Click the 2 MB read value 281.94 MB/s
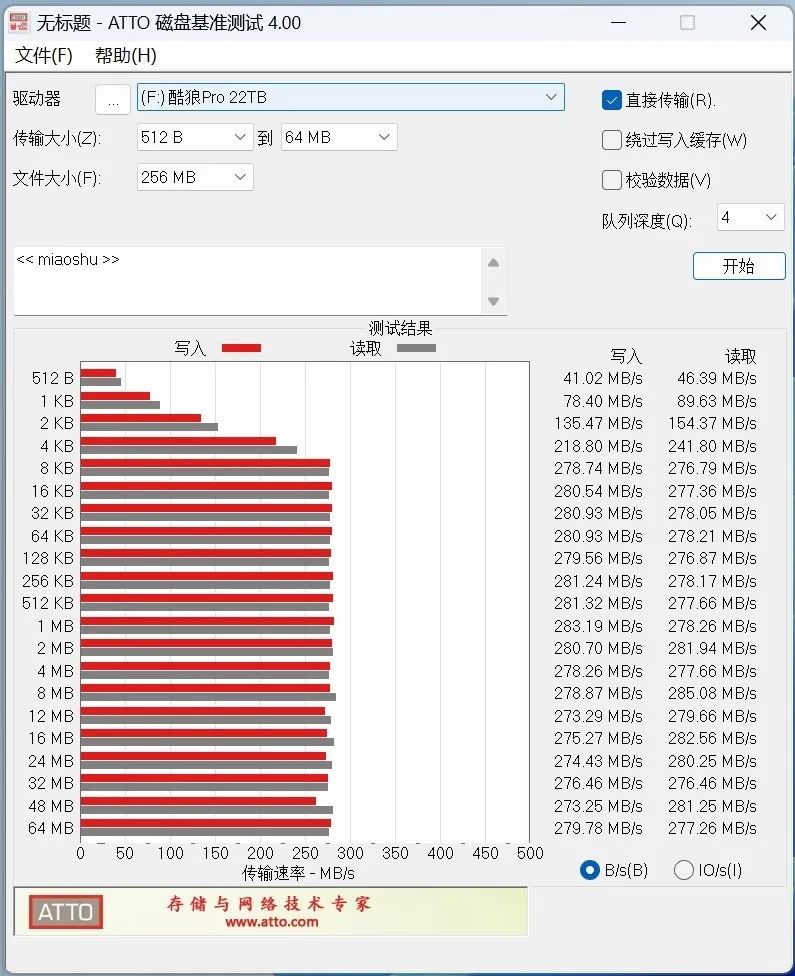 click(x=712, y=649)
